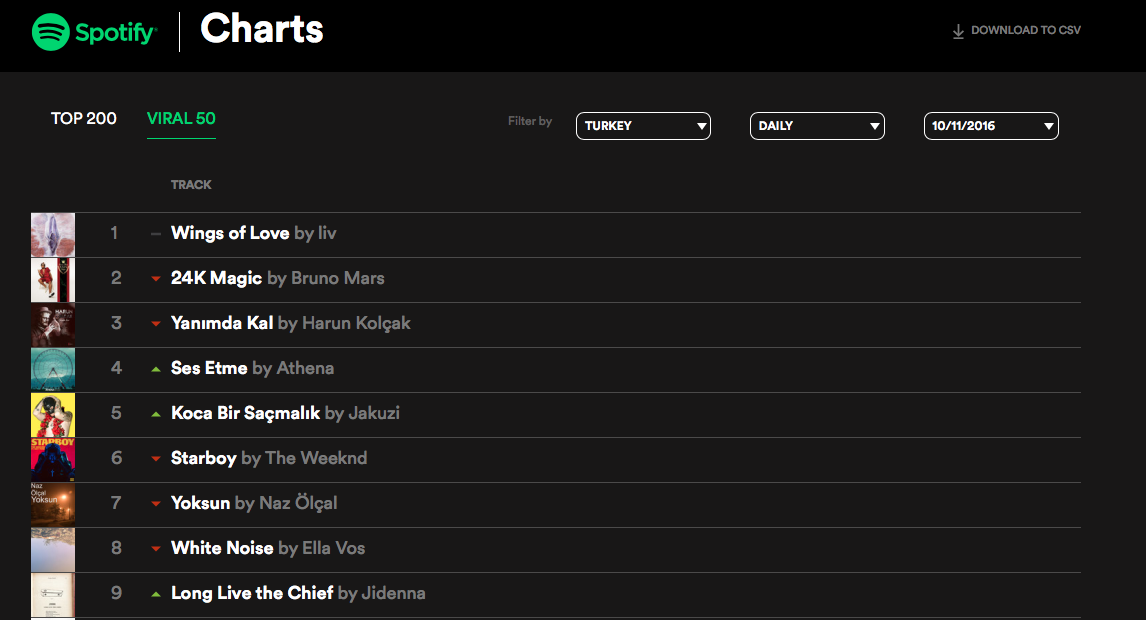Click Download to CSV link
This screenshot has height=620, width=1146.
1025,30
